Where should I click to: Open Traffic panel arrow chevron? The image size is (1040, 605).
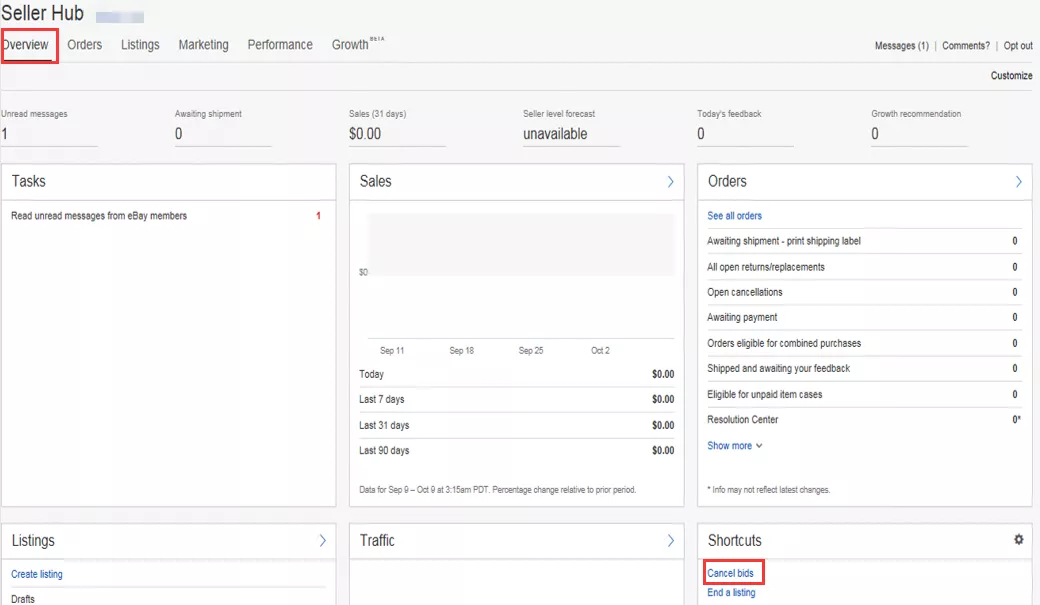tap(670, 541)
